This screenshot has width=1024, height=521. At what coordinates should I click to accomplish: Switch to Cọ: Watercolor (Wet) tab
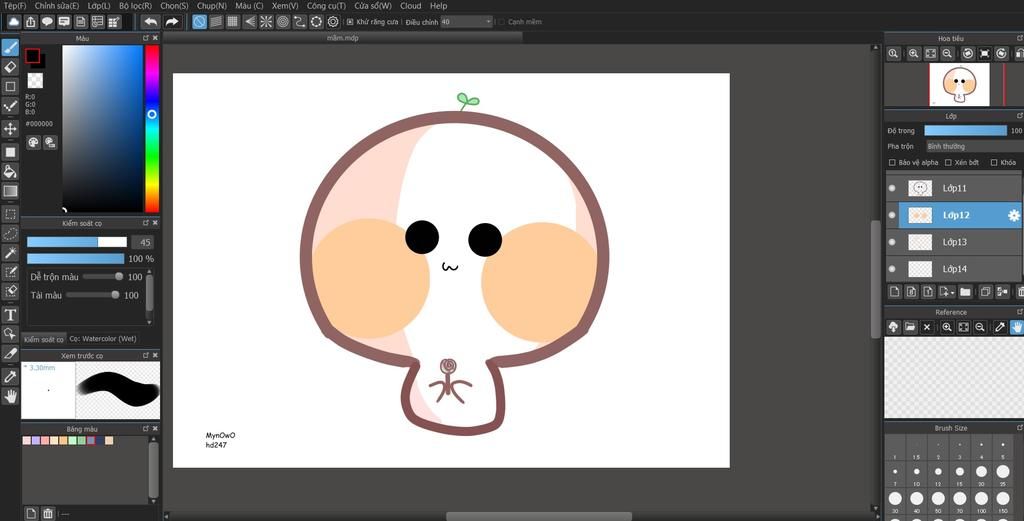103,339
